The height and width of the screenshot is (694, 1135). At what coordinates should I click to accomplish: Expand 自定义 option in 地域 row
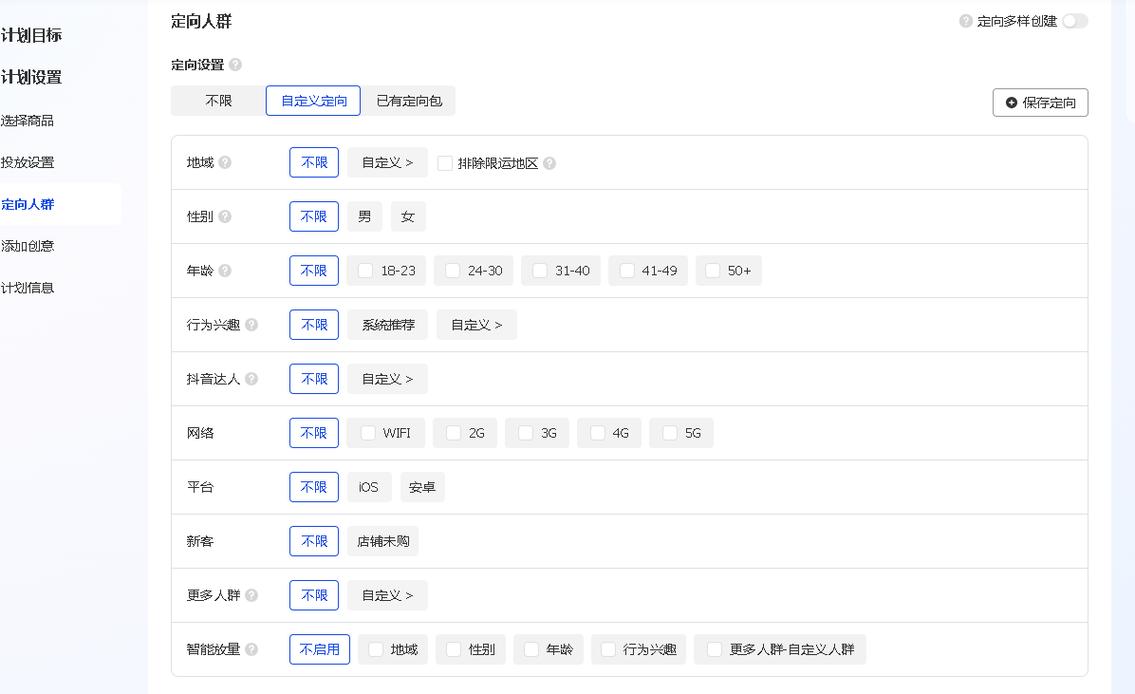click(x=387, y=162)
